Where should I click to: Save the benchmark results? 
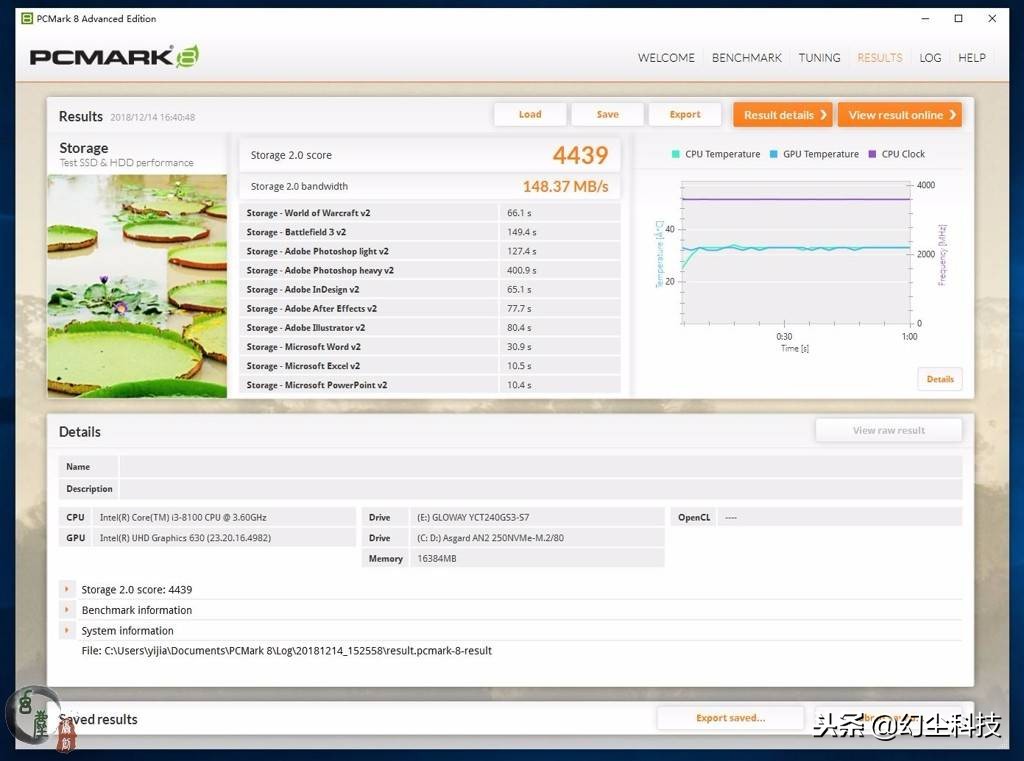tap(607, 114)
